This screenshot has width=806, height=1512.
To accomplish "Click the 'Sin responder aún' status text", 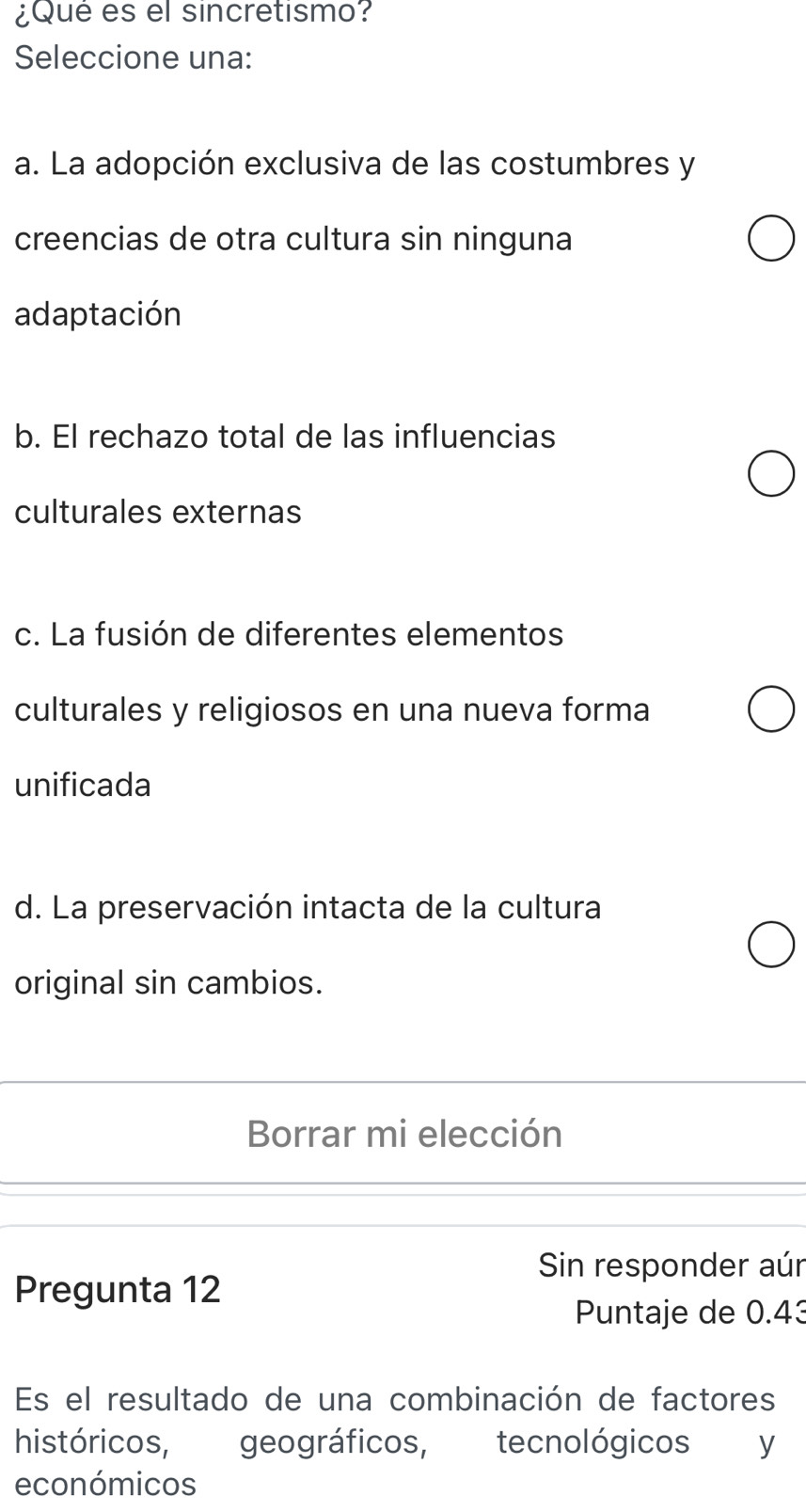I will click(x=672, y=1265).
